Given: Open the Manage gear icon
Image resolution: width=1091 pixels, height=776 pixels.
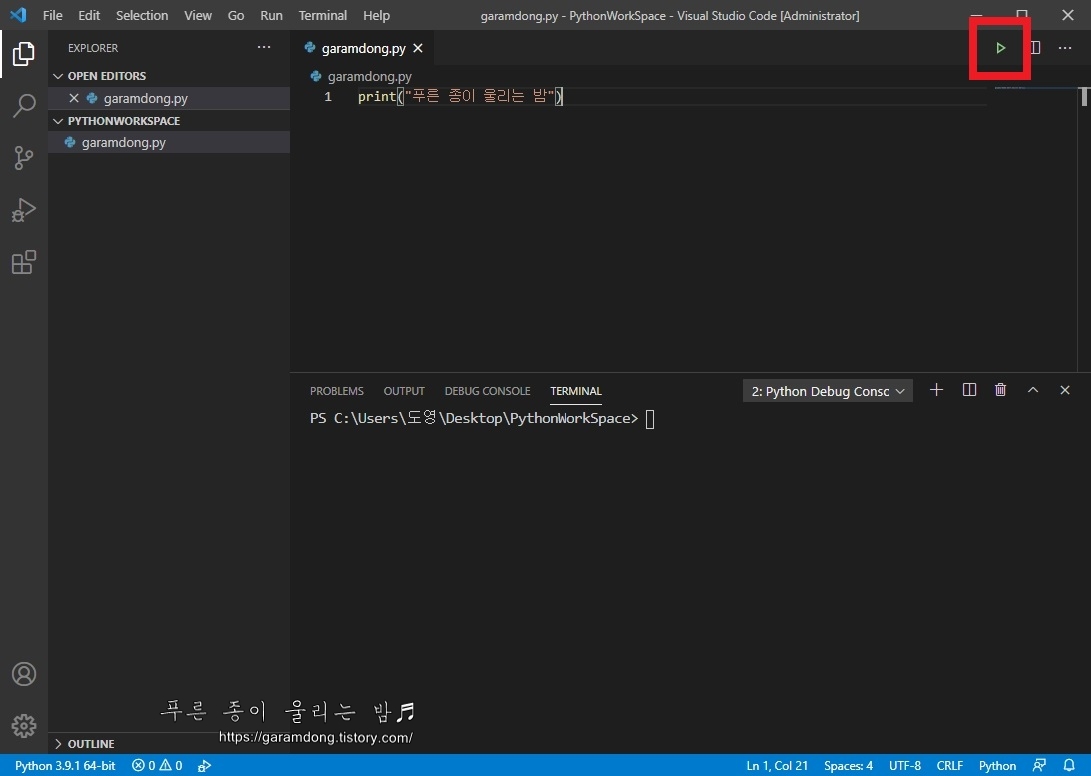Looking at the screenshot, I should click(24, 726).
